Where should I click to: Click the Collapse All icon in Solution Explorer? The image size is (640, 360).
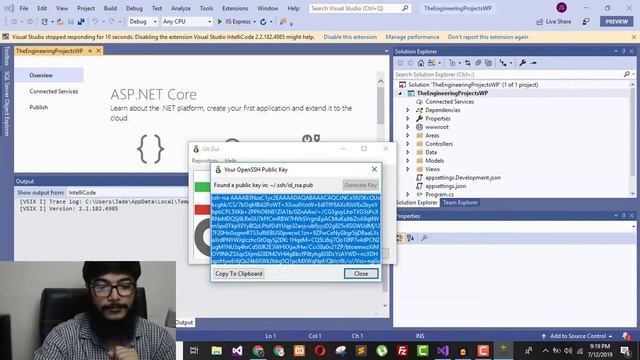tap(478, 63)
